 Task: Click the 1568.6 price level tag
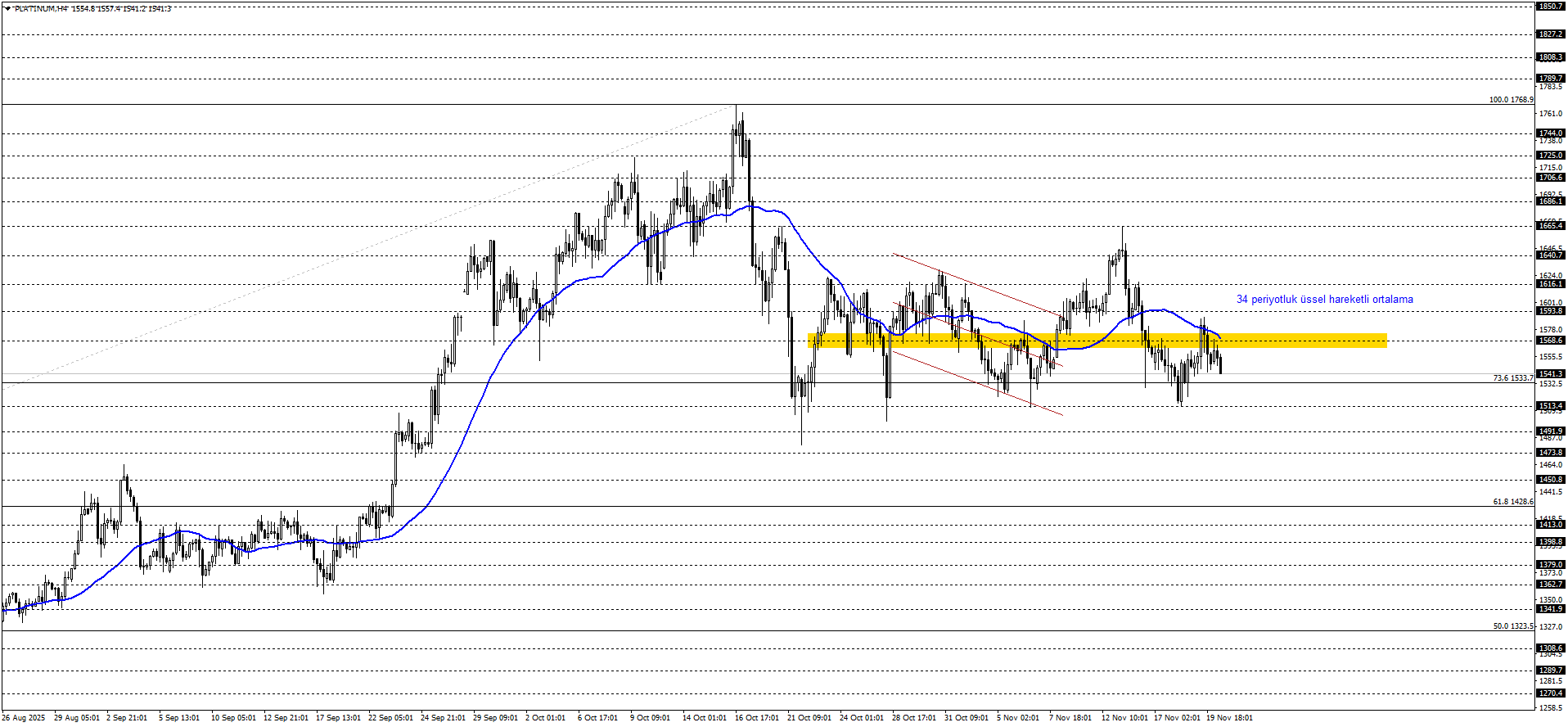pos(1550,341)
